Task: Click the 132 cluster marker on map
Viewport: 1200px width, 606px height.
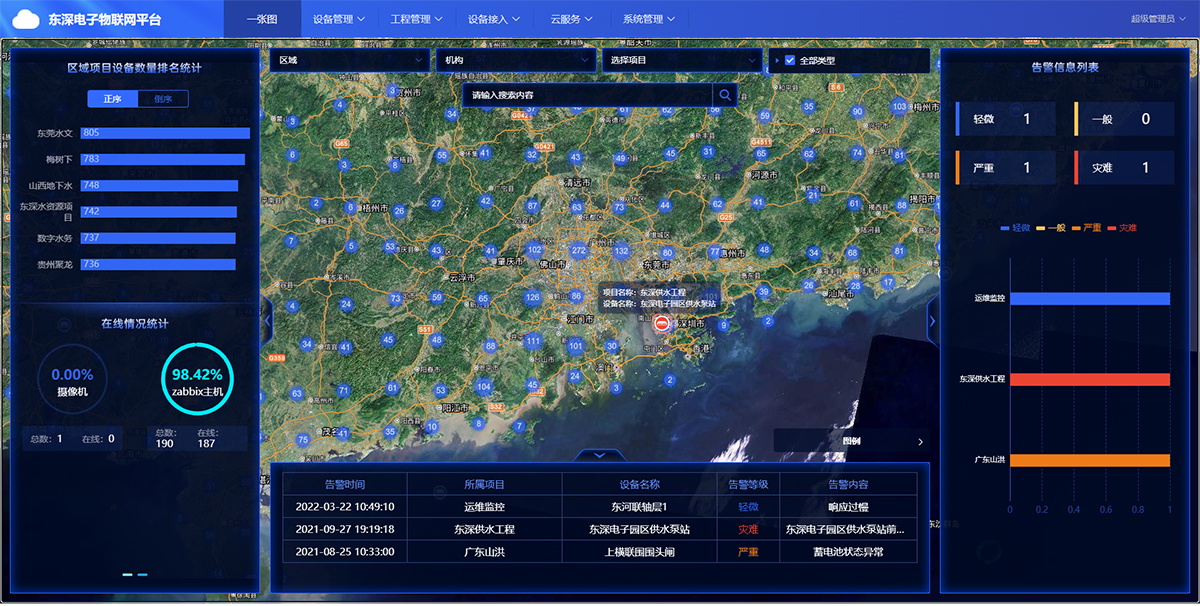Action: point(622,251)
